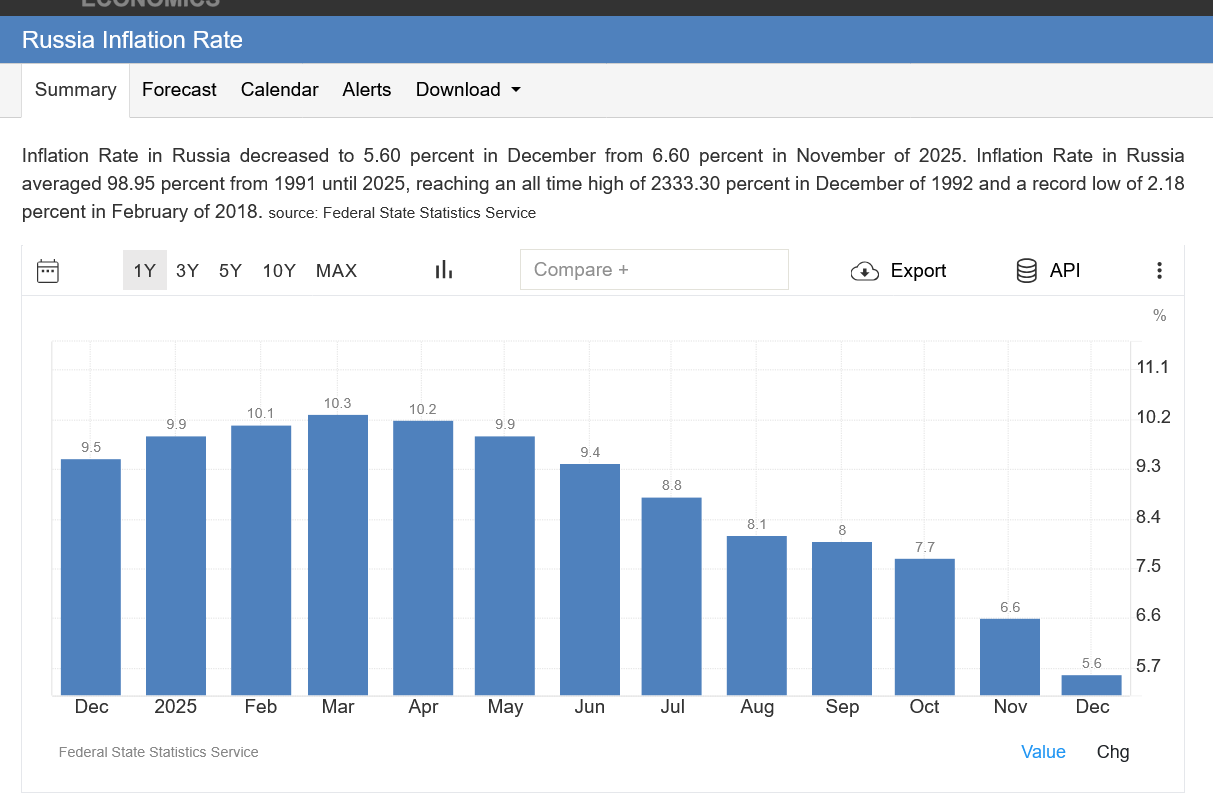Click the Compare + input field
Screen dimensions: 1213x795
click(x=654, y=270)
